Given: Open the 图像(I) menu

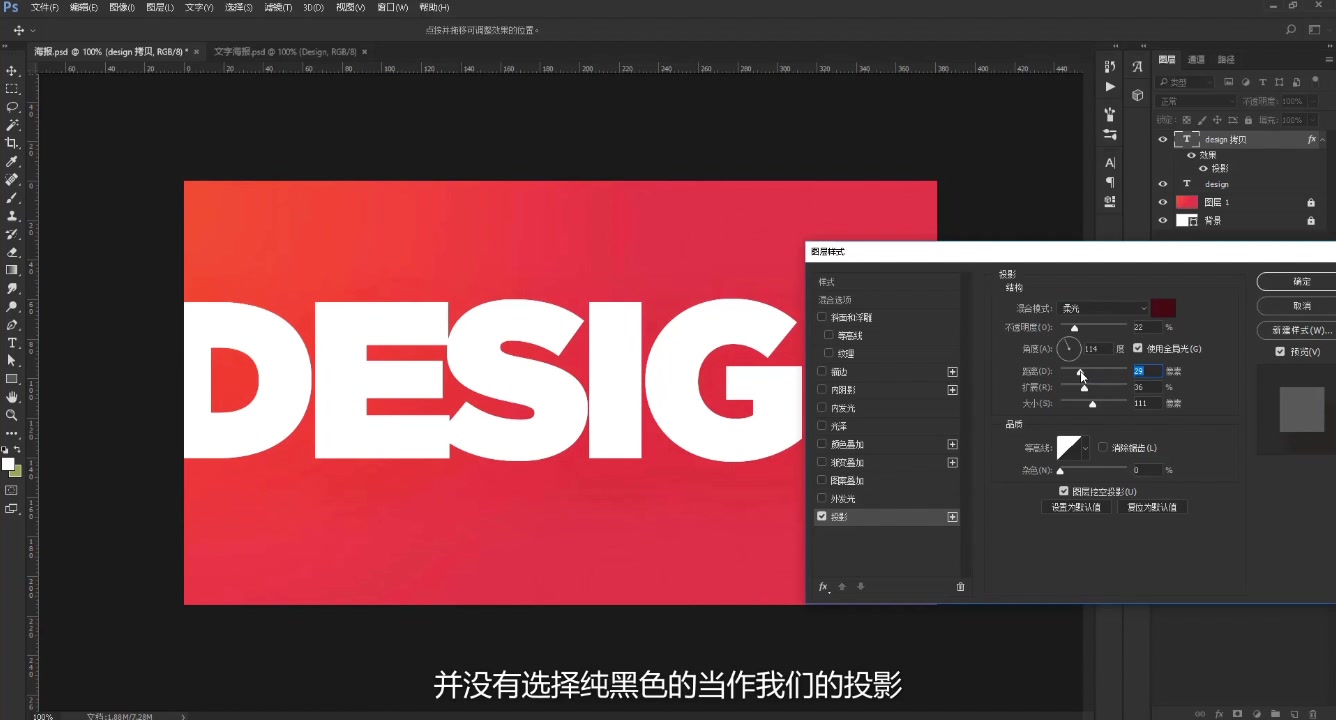Looking at the screenshot, I should point(122,7).
